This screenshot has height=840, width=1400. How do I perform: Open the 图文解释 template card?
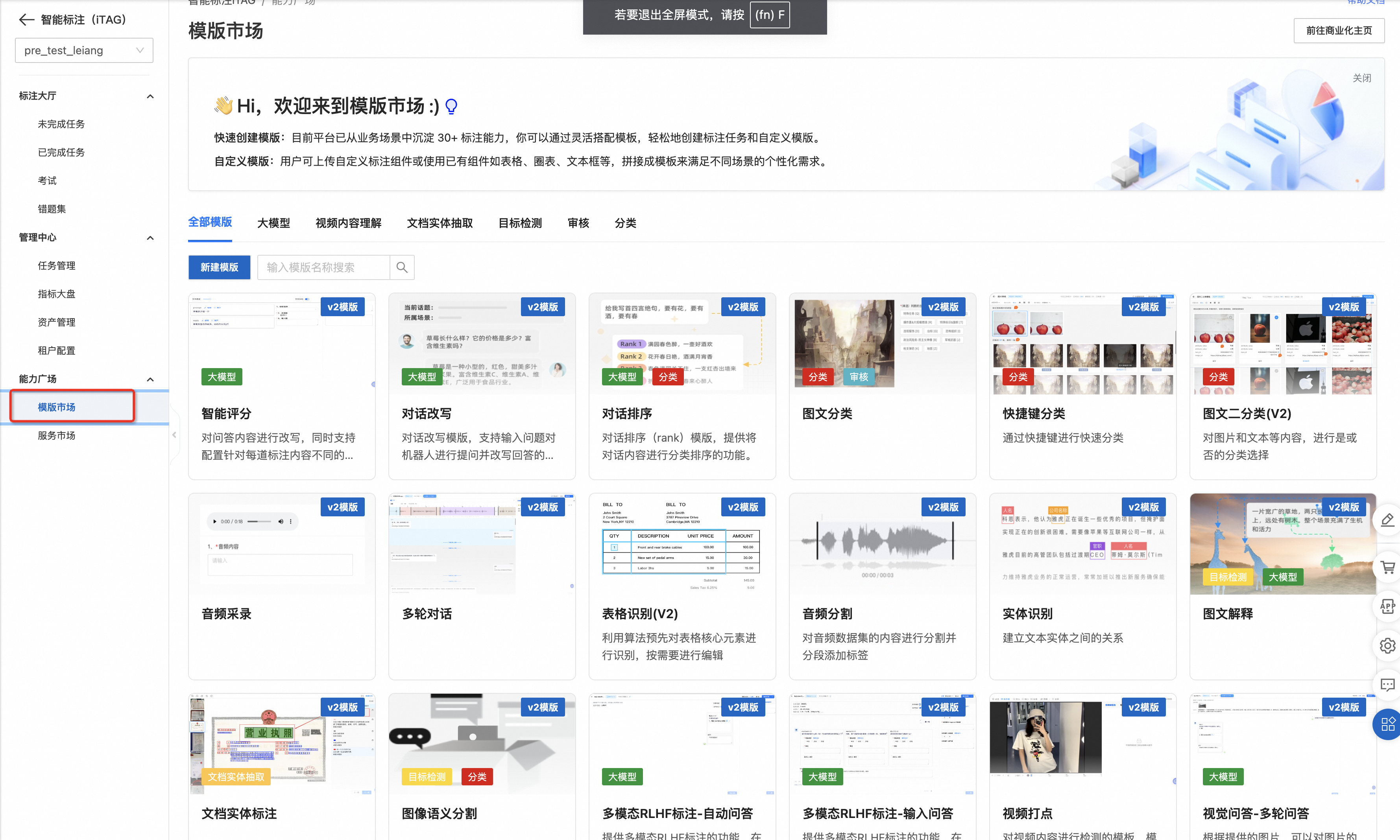tap(1283, 586)
